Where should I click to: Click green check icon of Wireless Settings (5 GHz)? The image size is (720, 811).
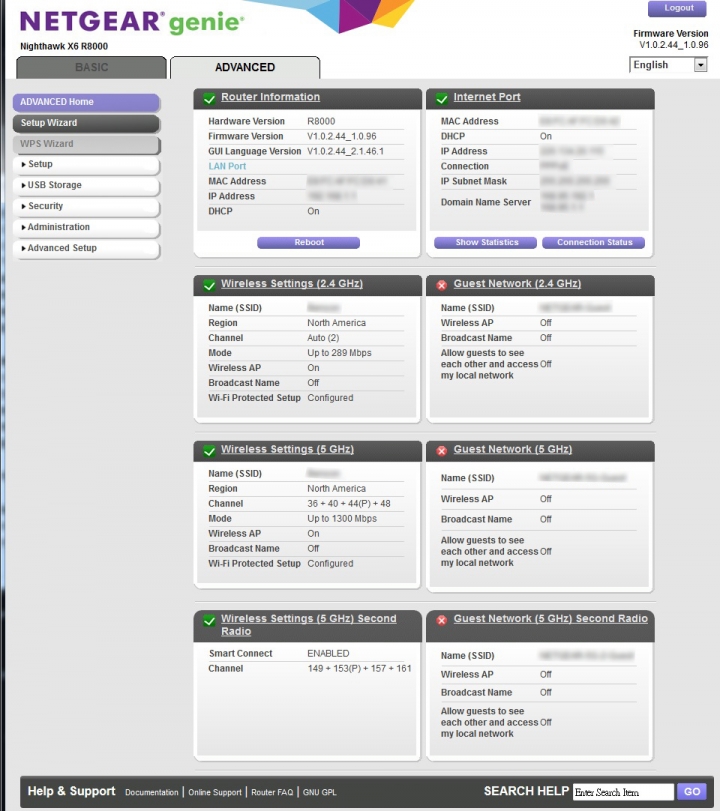coord(209,450)
